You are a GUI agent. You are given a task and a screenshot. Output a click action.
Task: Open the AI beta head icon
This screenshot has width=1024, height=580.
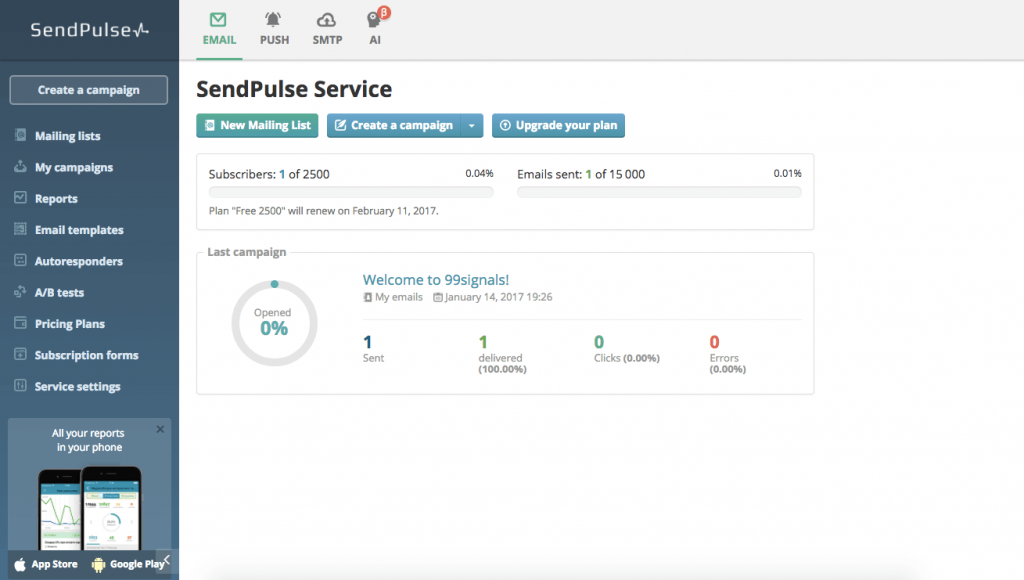374,19
